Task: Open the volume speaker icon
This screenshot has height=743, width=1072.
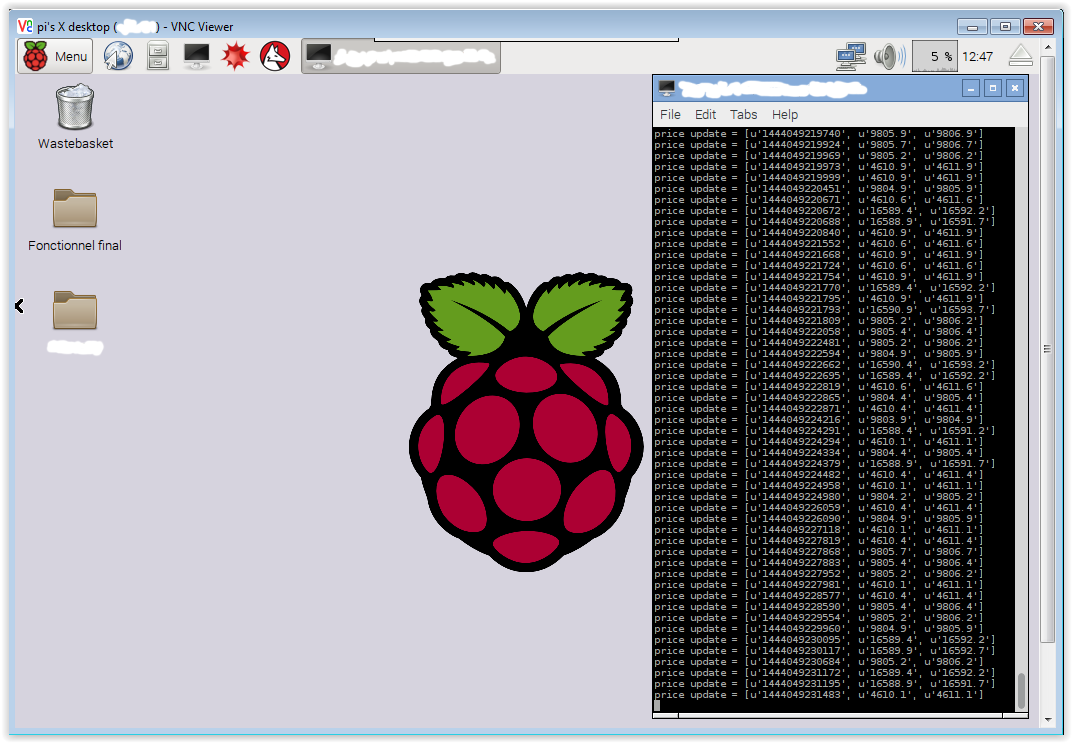Action: click(889, 56)
